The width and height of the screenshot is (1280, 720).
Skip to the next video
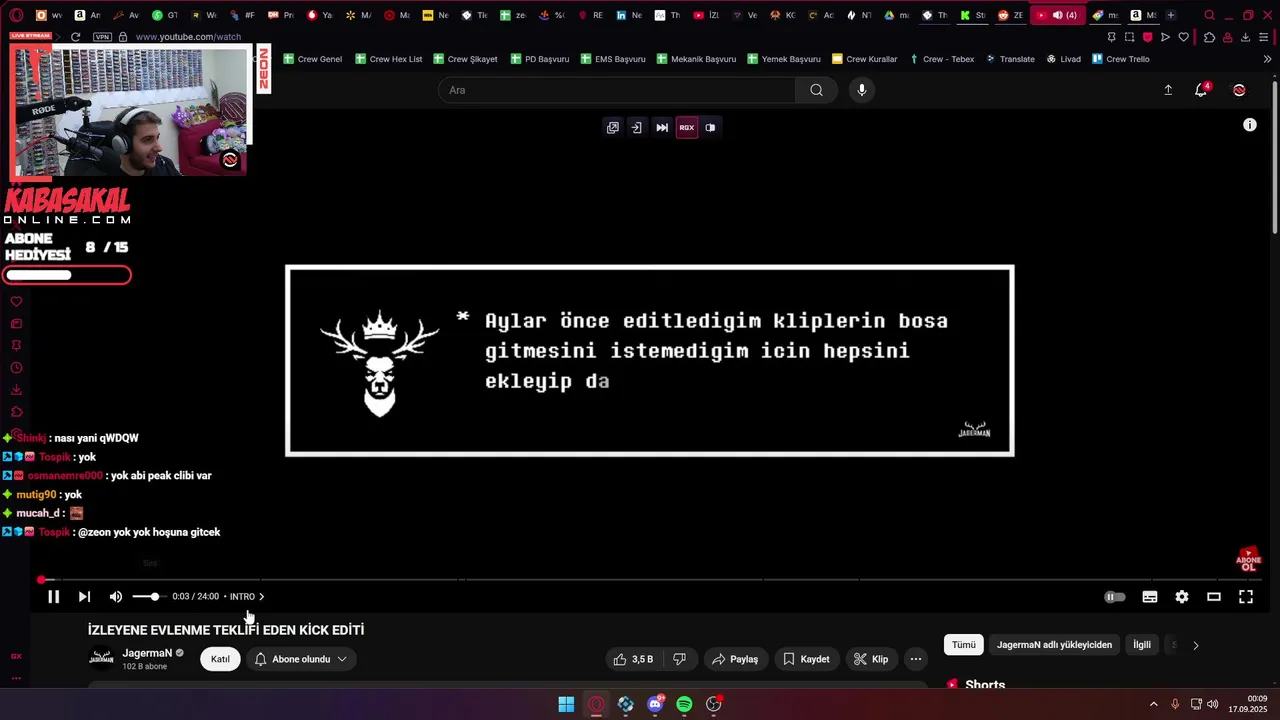point(84,597)
